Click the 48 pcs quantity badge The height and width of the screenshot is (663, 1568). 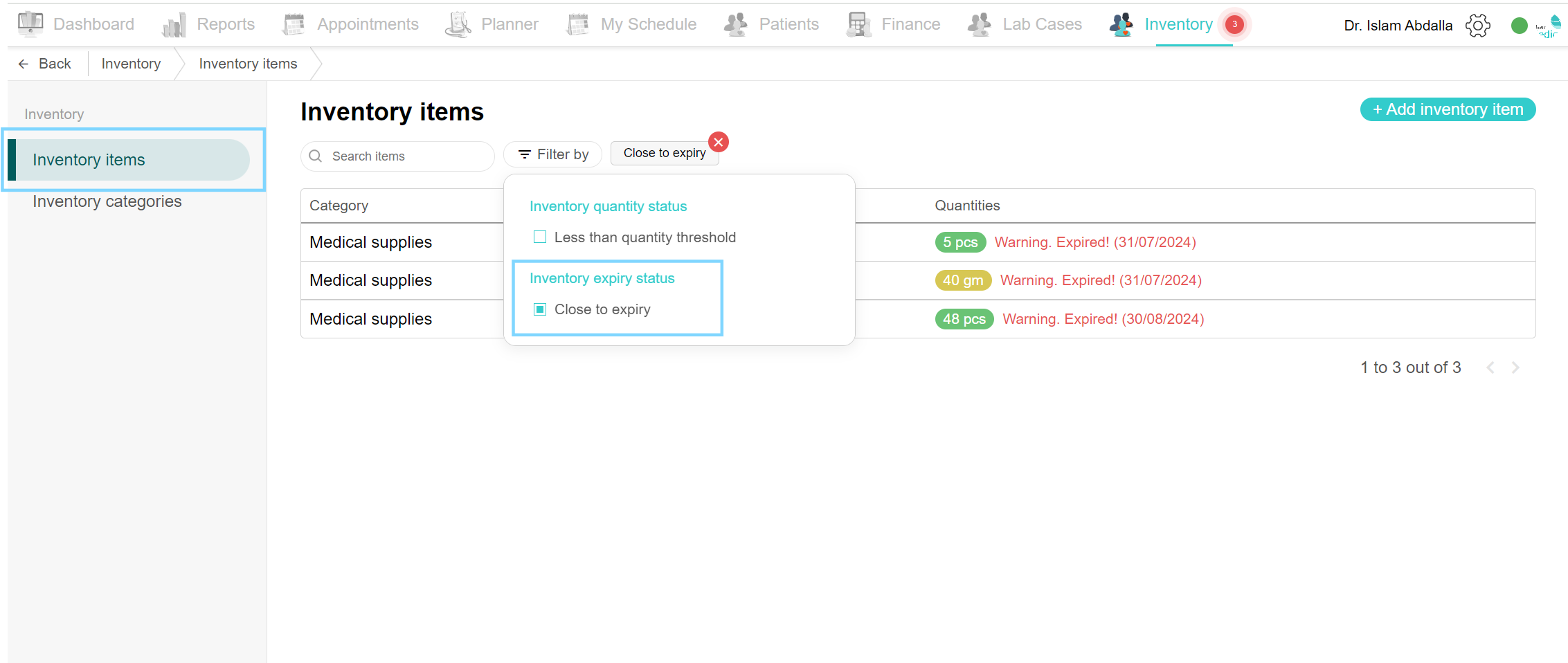pos(964,319)
